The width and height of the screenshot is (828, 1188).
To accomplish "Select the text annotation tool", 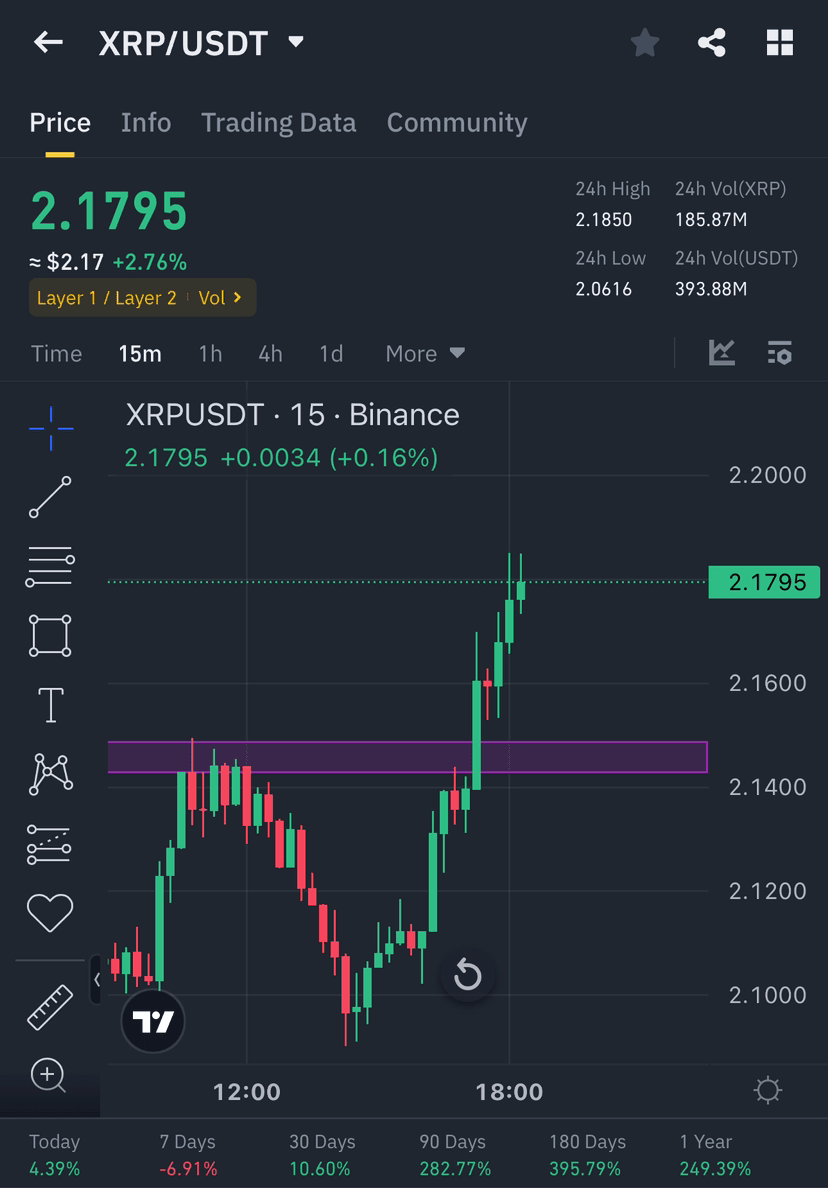I will coord(51,705).
